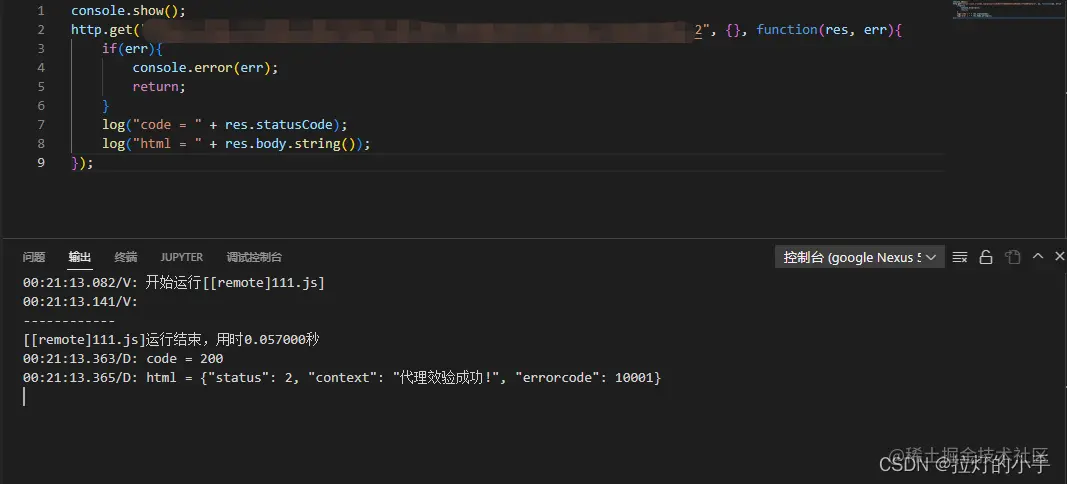This screenshot has height=484, width=1067.
Task: Click the log("code = " + res.statusCode) line
Action: (225, 125)
